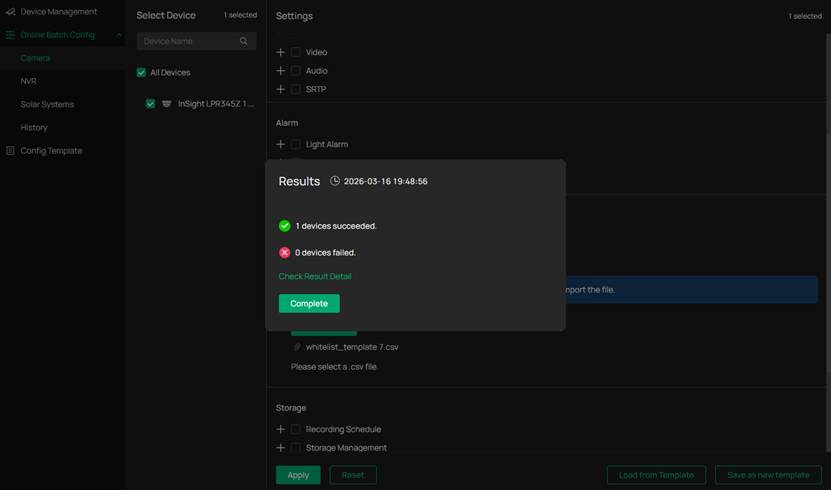
Task: Click the green success checkmark icon
Action: click(285, 226)
